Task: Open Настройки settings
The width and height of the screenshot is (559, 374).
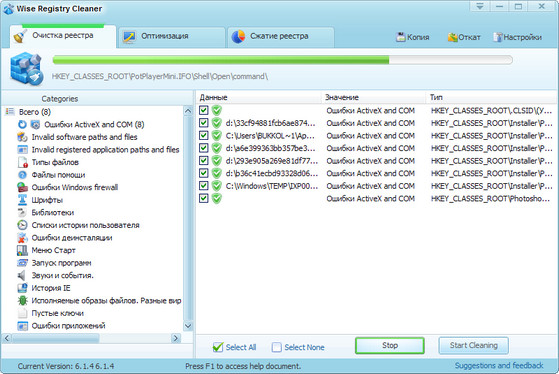Action: pos(518,37)
